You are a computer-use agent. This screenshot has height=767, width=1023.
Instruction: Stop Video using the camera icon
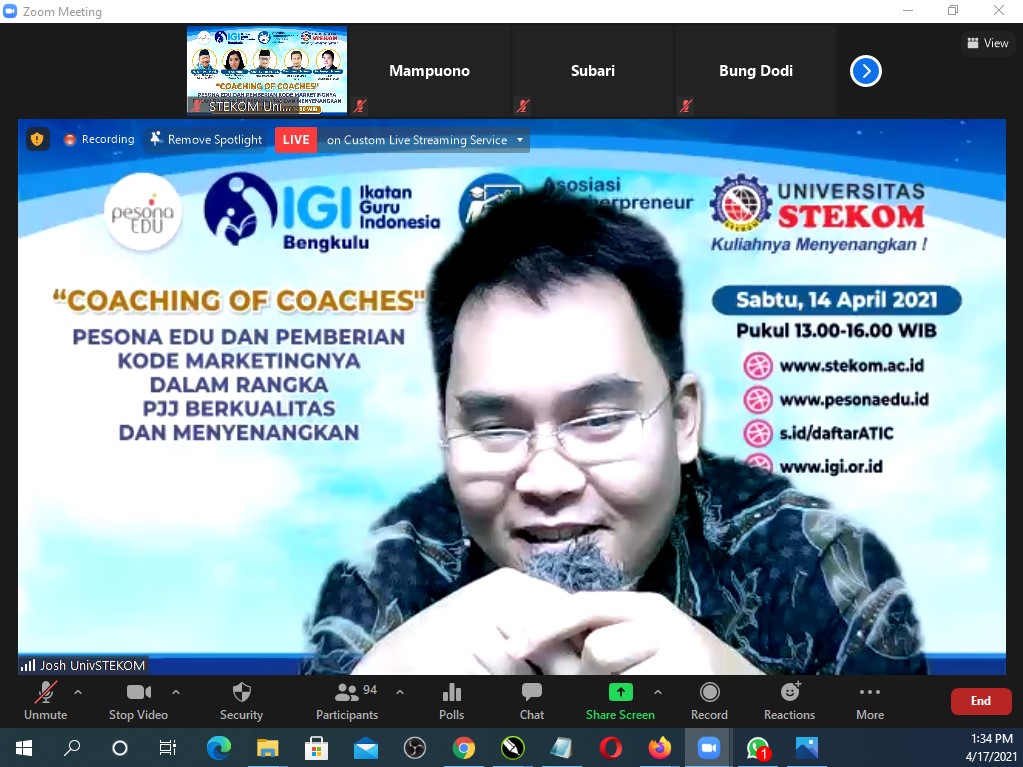[138, 692]
